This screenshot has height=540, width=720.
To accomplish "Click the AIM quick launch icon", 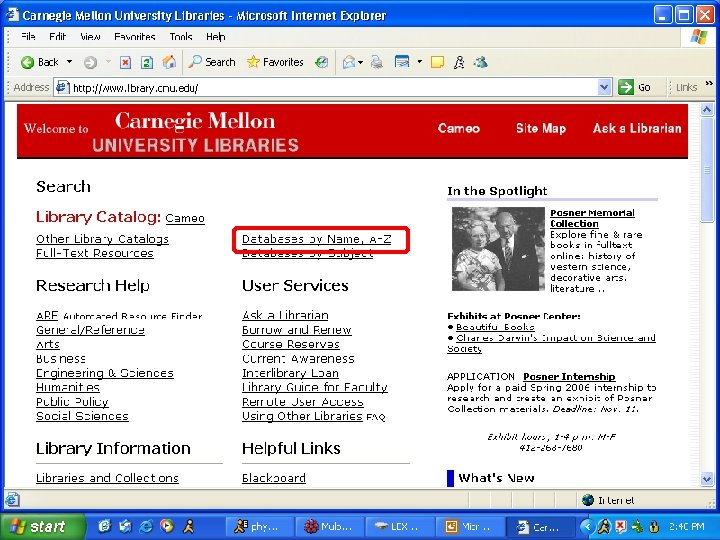I will (x=189, y=526).
